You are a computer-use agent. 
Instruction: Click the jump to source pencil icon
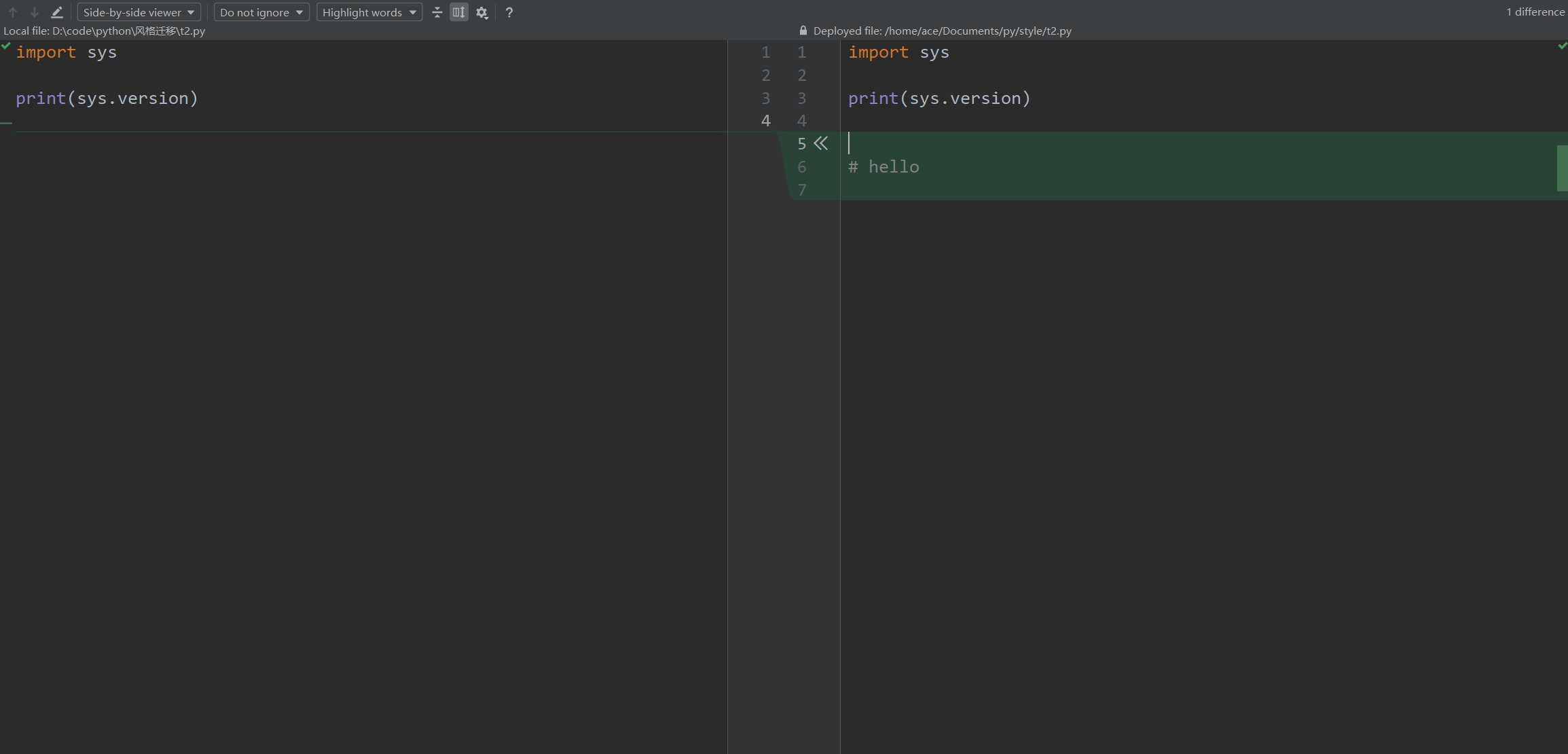pyautogui.click(x=57, y=12)
